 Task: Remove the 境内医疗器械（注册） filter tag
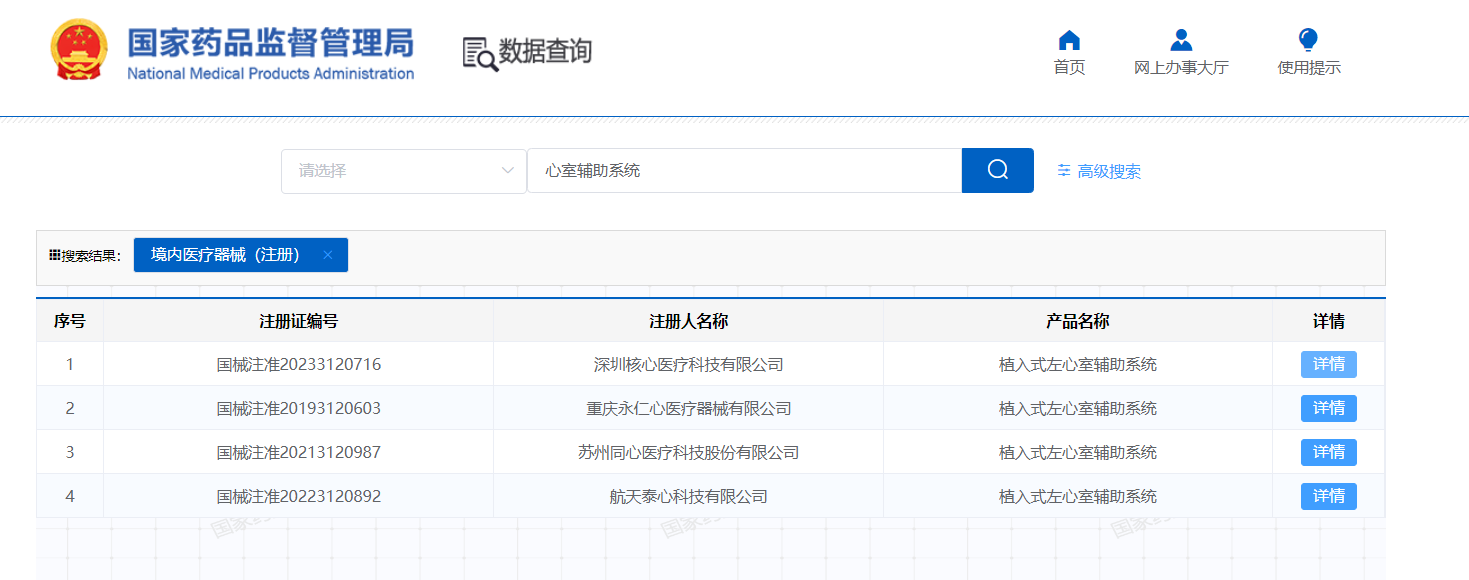pyautogui.click(x=327, y=255)
